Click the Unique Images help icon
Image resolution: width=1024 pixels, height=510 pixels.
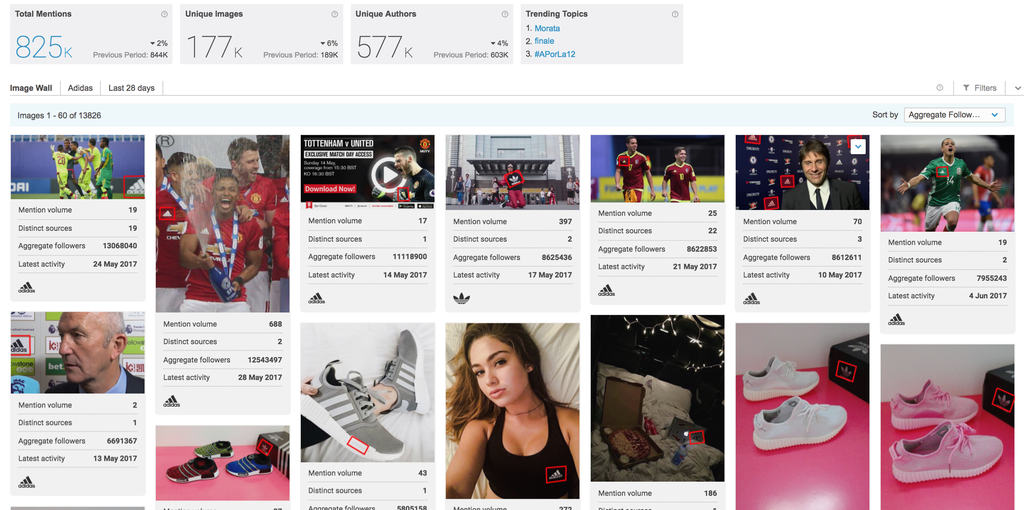334,14
